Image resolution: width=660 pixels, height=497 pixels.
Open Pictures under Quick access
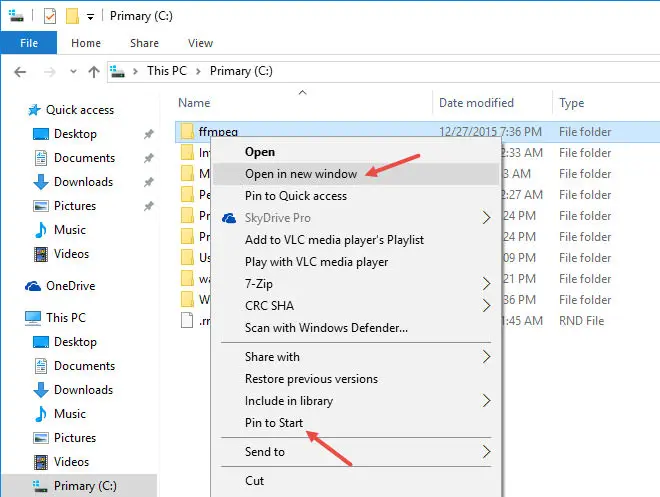75,206
